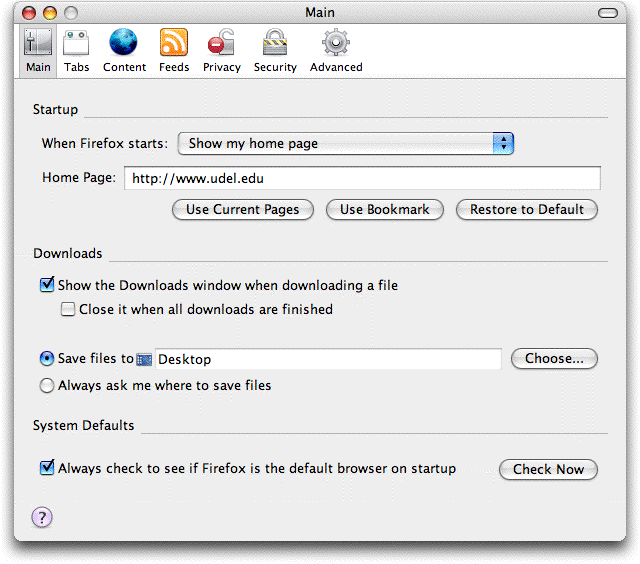Click the Home Page URL field
Viewport: 640px width, 564px height.
(362, 178)
